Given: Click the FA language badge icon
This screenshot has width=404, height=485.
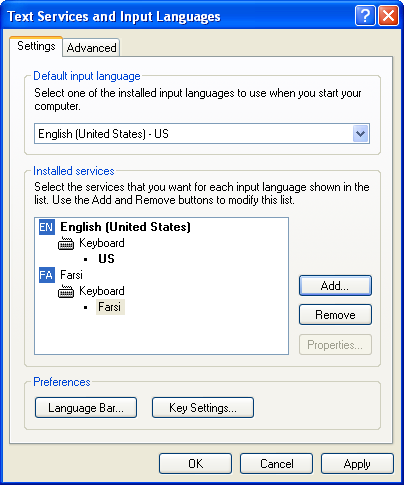Looking at the screenshot, I should [47, 275].
